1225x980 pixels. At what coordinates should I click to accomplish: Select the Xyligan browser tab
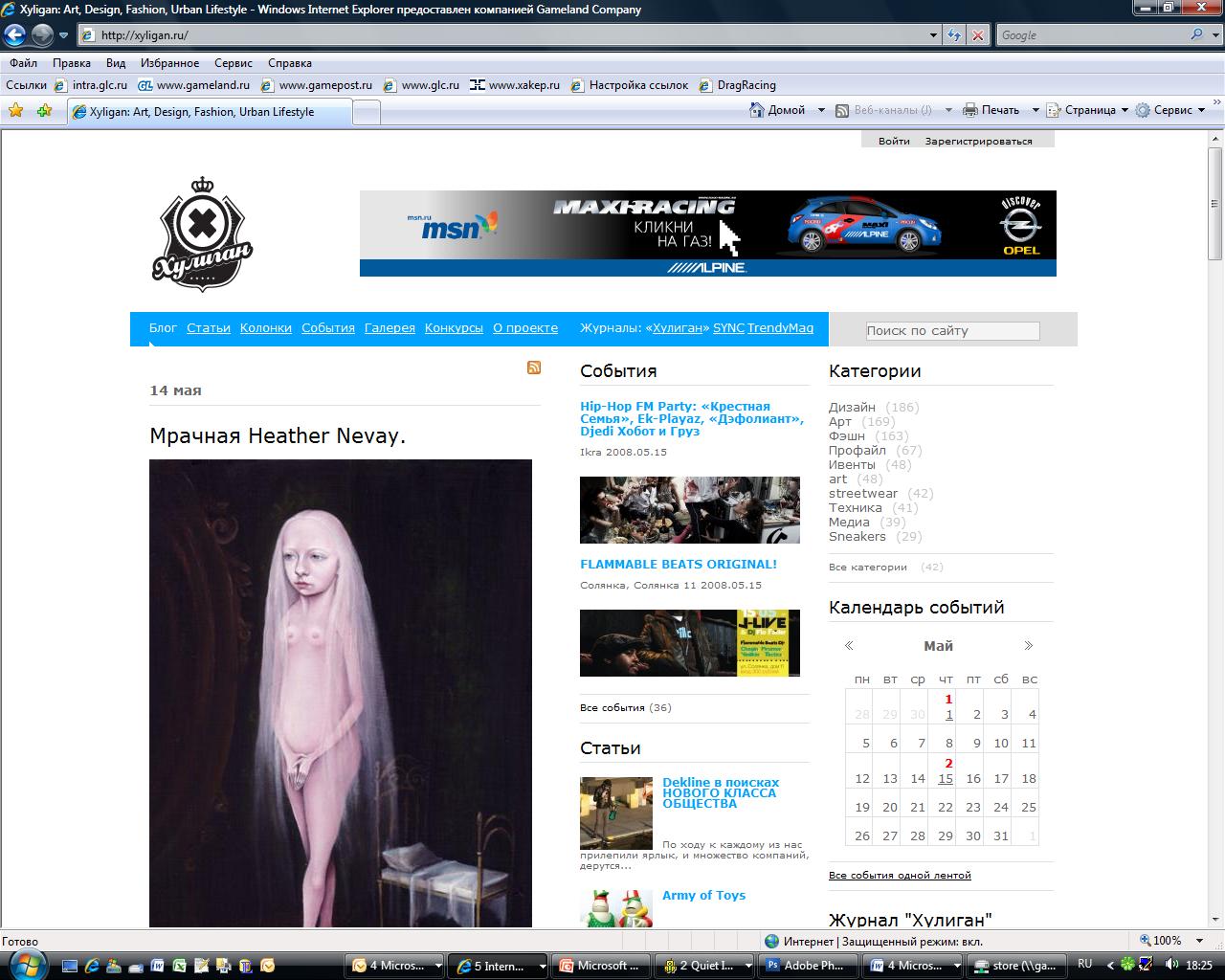point(210,112)
